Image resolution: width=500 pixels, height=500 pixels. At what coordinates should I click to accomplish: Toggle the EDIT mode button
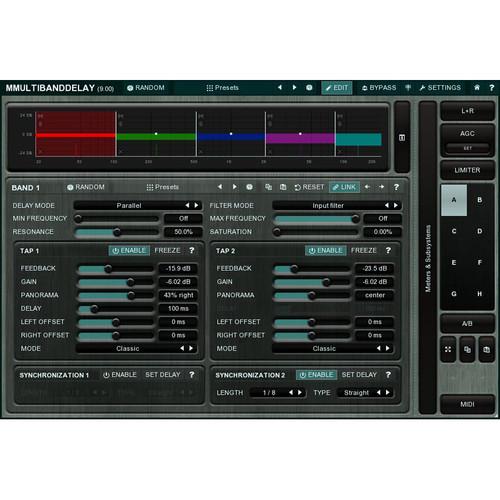337,88
